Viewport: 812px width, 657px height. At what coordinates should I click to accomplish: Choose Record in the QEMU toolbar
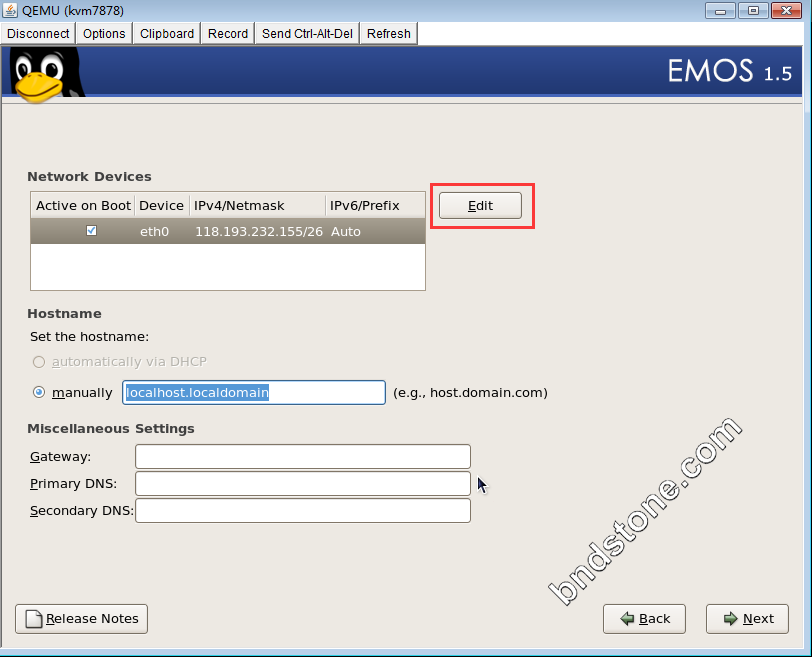coord(228,34)
